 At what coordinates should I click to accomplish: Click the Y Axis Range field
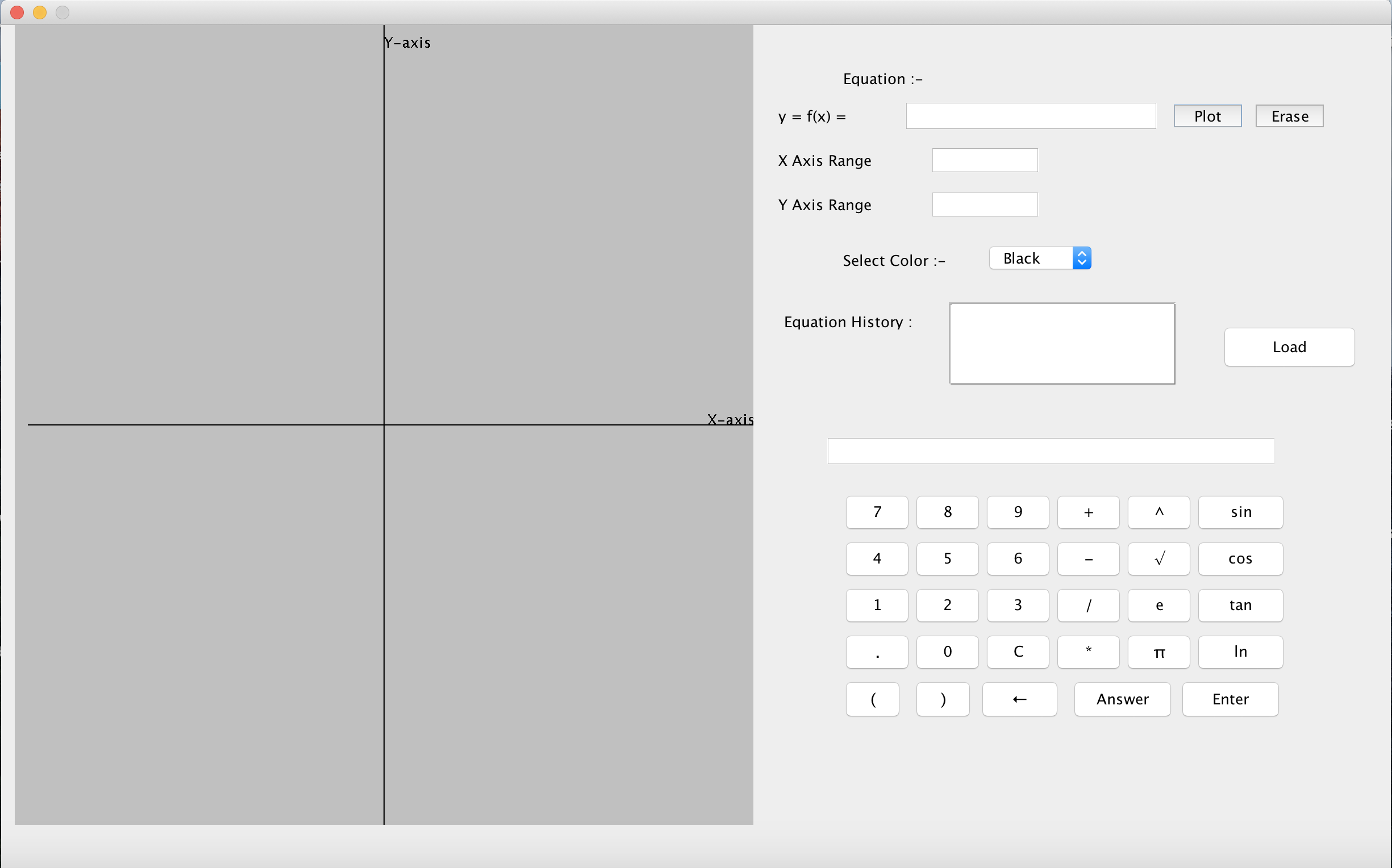tap(985, 205)
